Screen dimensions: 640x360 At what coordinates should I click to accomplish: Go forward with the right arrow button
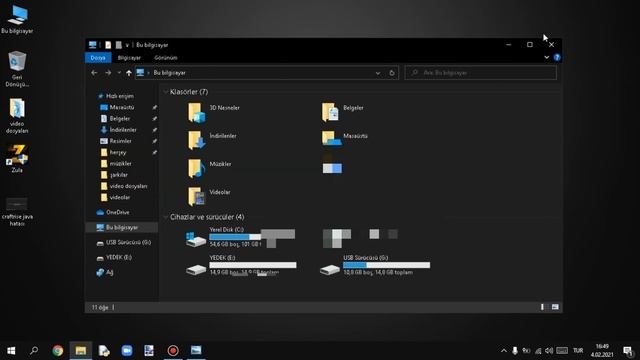click(108, 73)
